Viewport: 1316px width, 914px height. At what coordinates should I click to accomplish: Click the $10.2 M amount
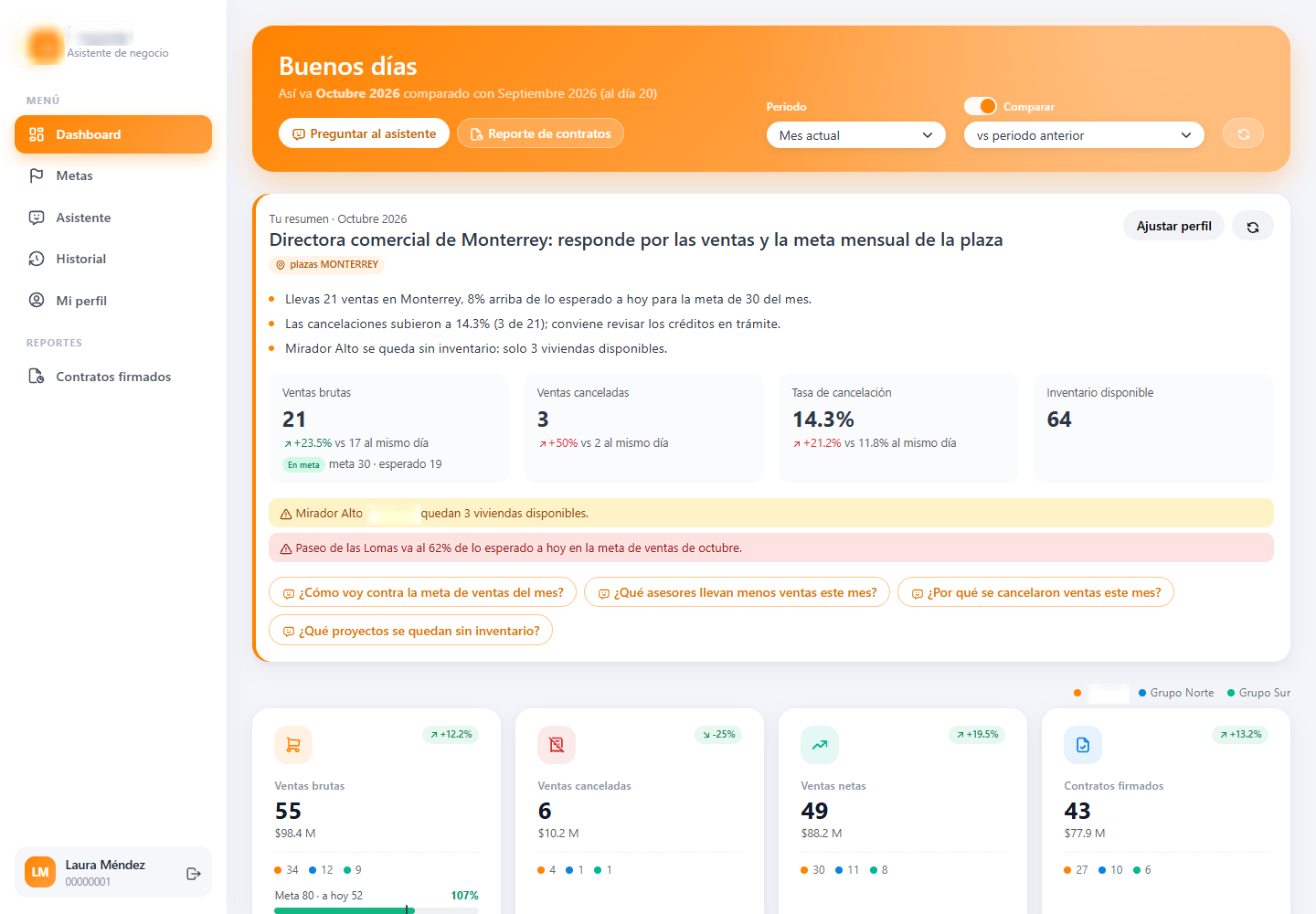(x=558, y=834)
